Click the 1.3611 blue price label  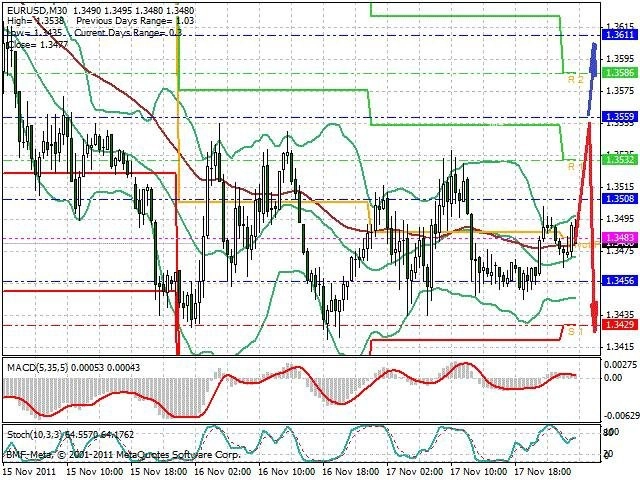click(x=620, y=35)
